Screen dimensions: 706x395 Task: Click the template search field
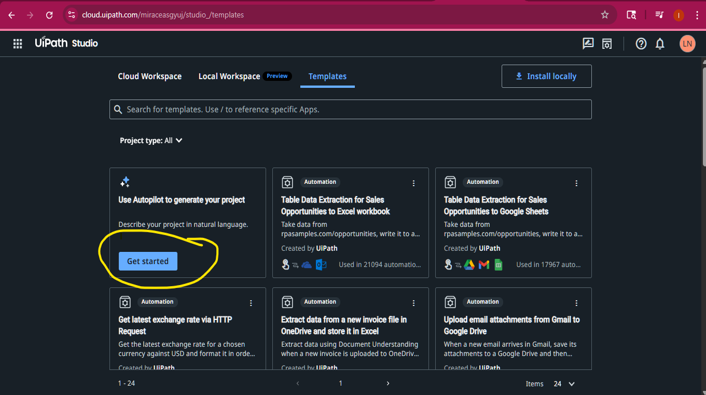click(x=350, y=109)
